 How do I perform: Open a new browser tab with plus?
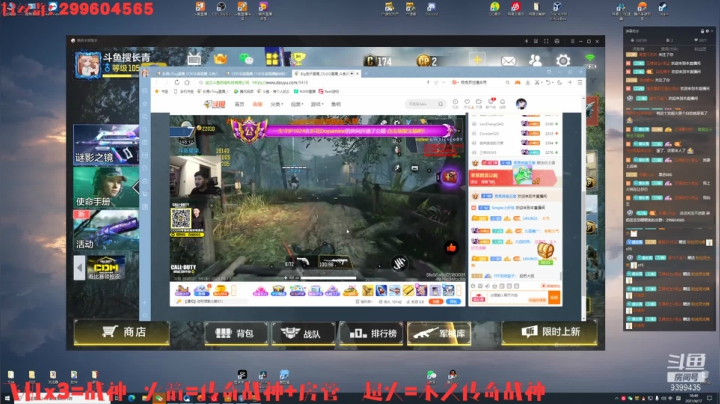click(x=366, y=73)
